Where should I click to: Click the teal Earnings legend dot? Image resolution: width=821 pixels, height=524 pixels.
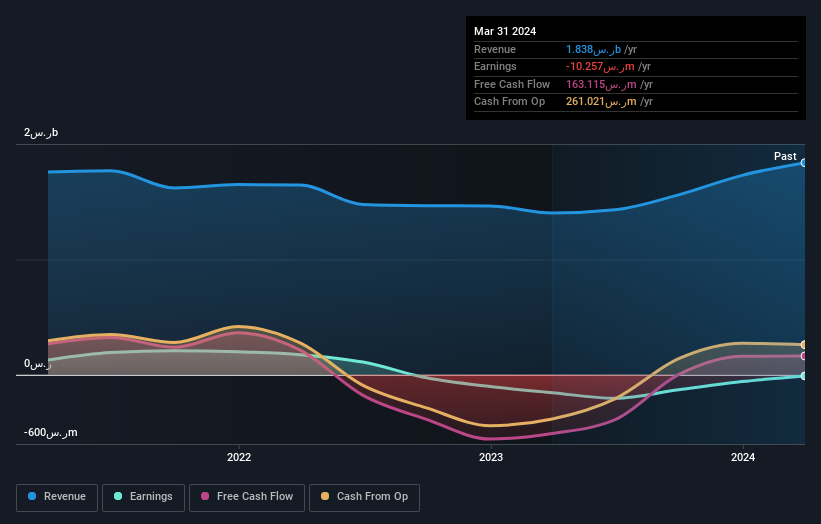point(118,496)
